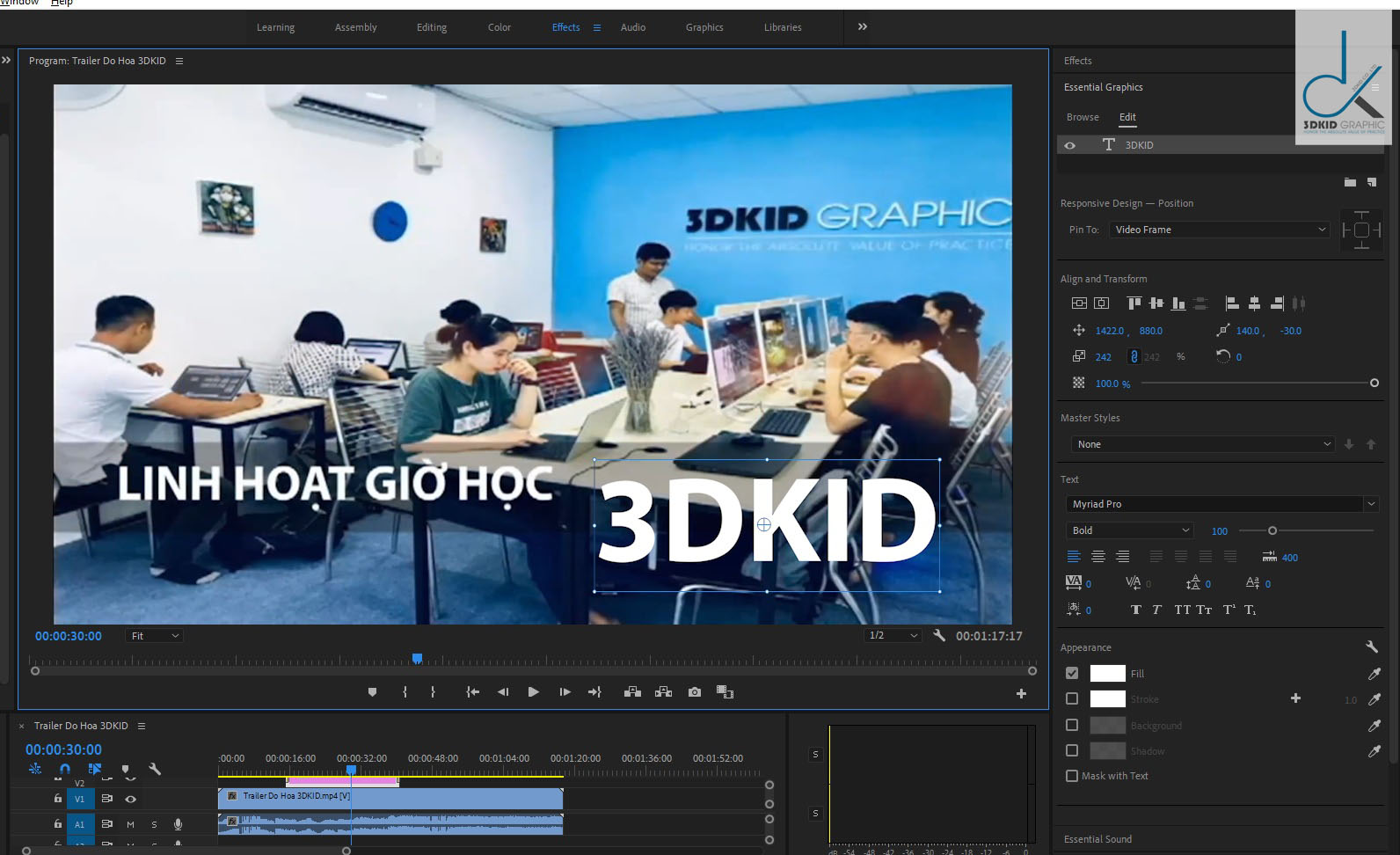The image size is (1400, 855).
Task: Play the Program monitor video
Action: coord(533,692)
